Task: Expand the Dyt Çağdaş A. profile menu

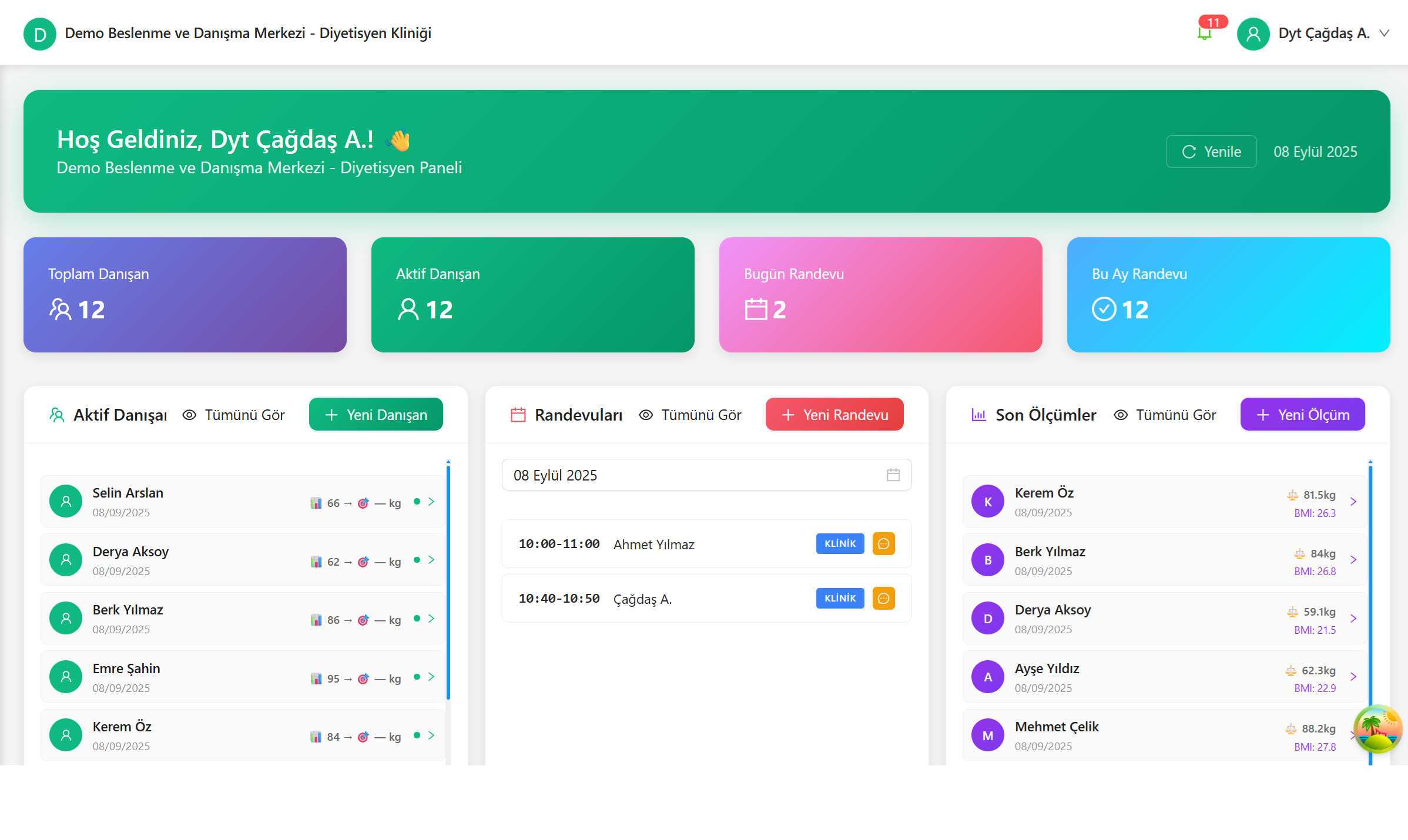Action: tap(1387, 33)
